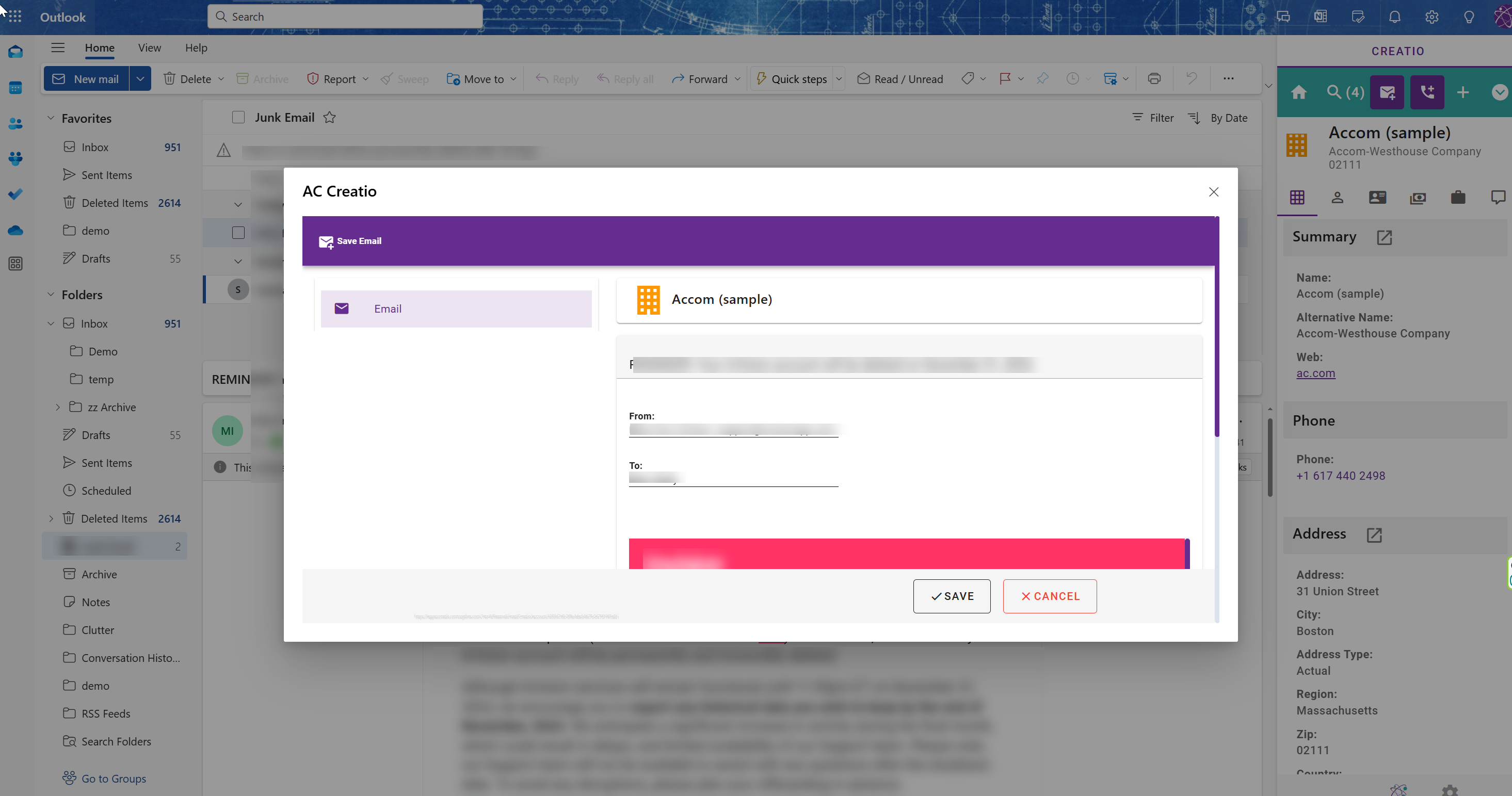
Task: Collapse the Folders section
Action: (x=51, y=295)
